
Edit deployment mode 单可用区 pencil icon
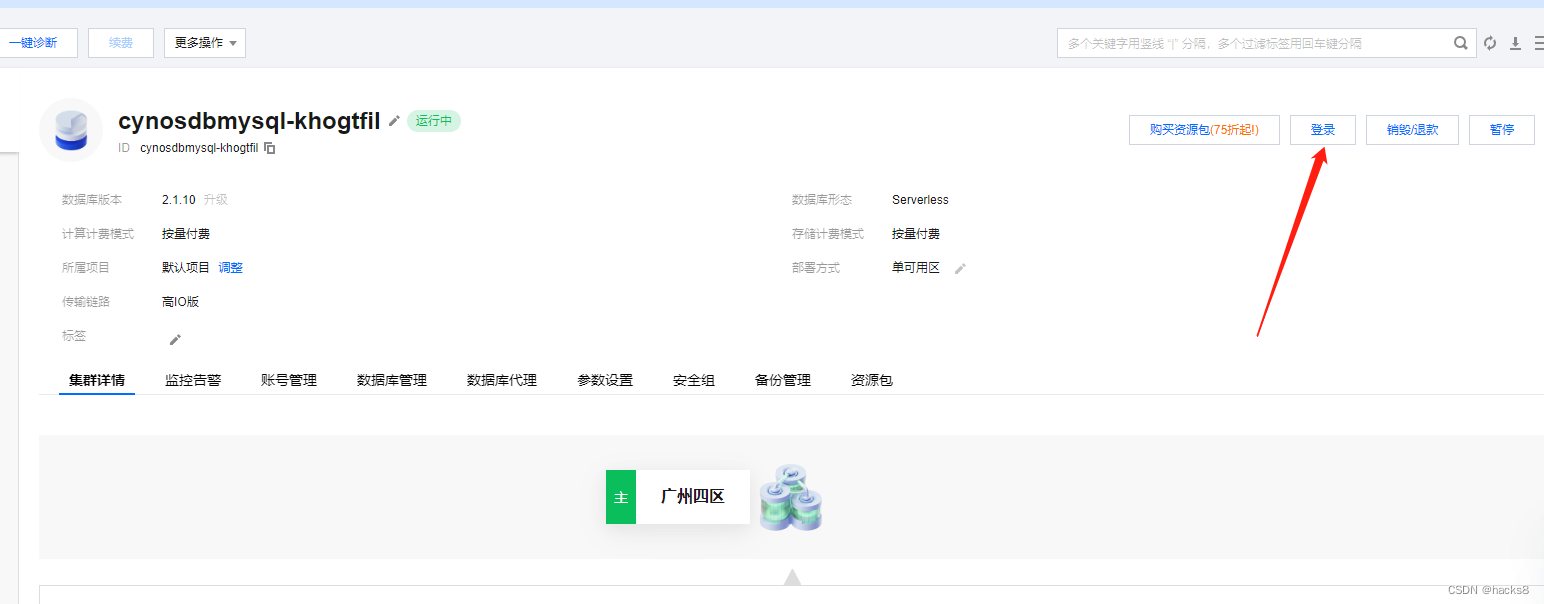(x=960, y=268)
